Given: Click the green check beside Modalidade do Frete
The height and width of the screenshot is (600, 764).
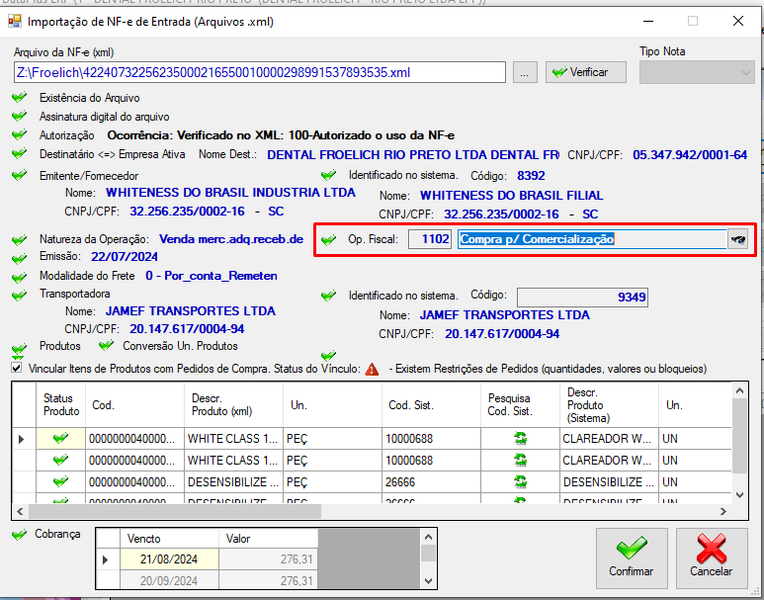Looking at the screenshot, I should [19, 277].
